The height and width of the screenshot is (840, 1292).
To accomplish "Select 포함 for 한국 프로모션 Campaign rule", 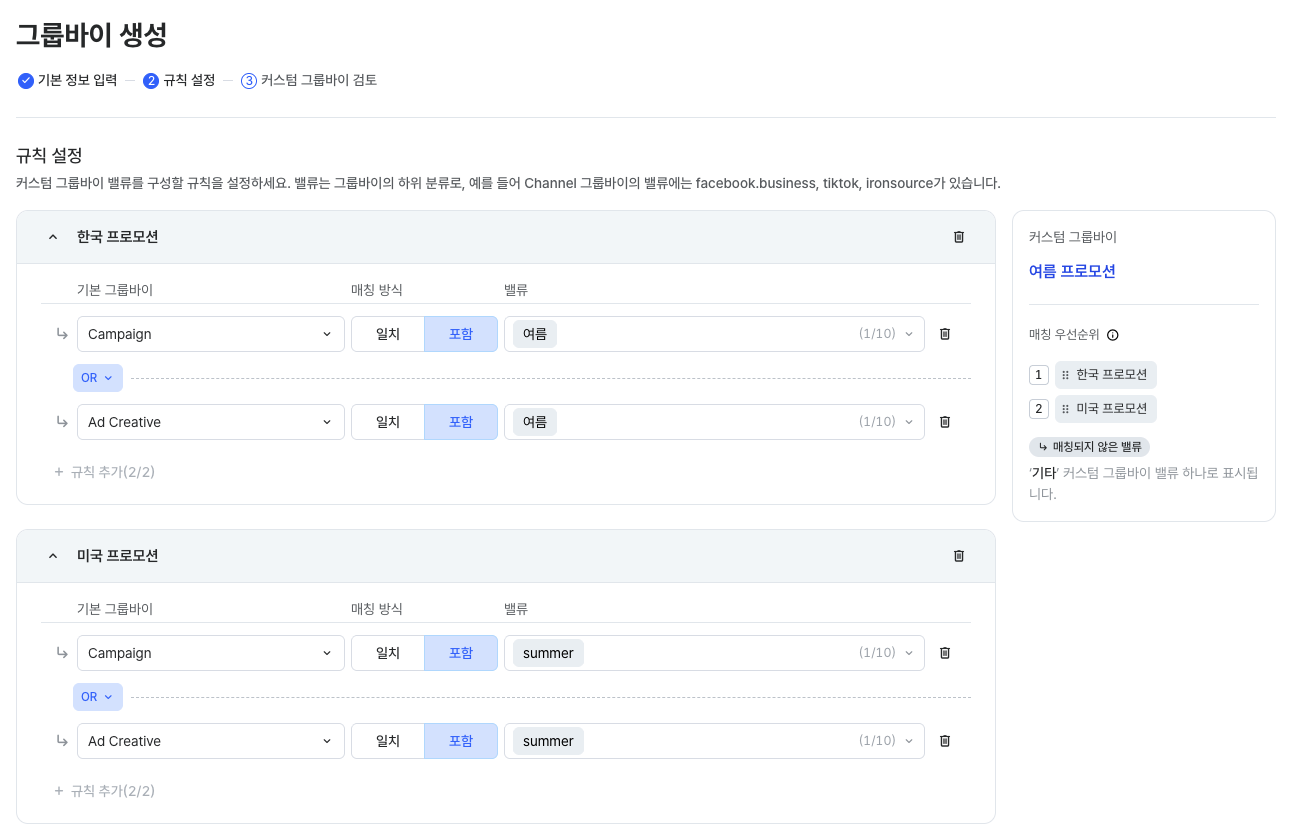I will pyautogui.click(x=461, y=334).
